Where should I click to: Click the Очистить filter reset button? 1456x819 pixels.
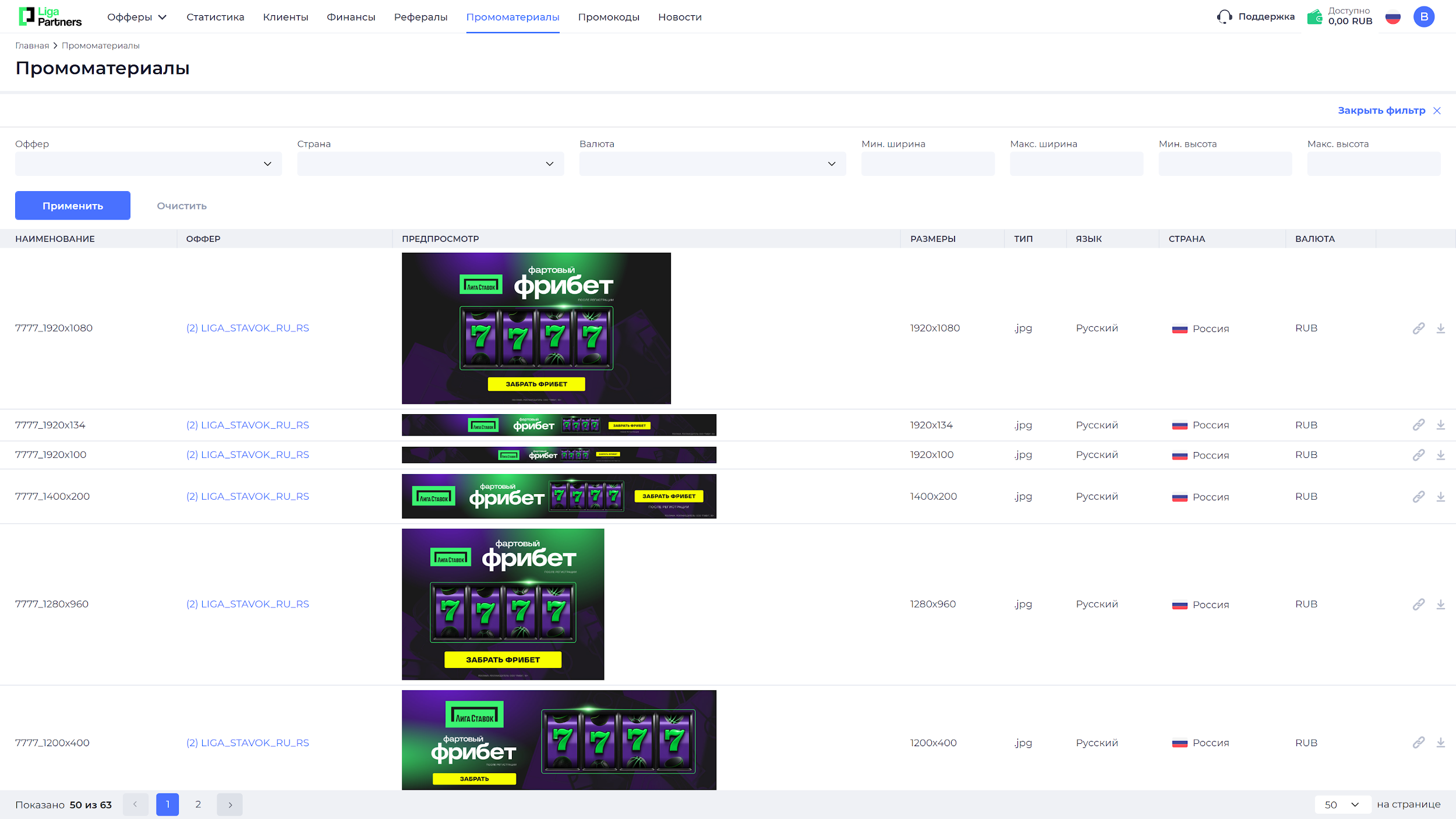[x=182, y=206]
